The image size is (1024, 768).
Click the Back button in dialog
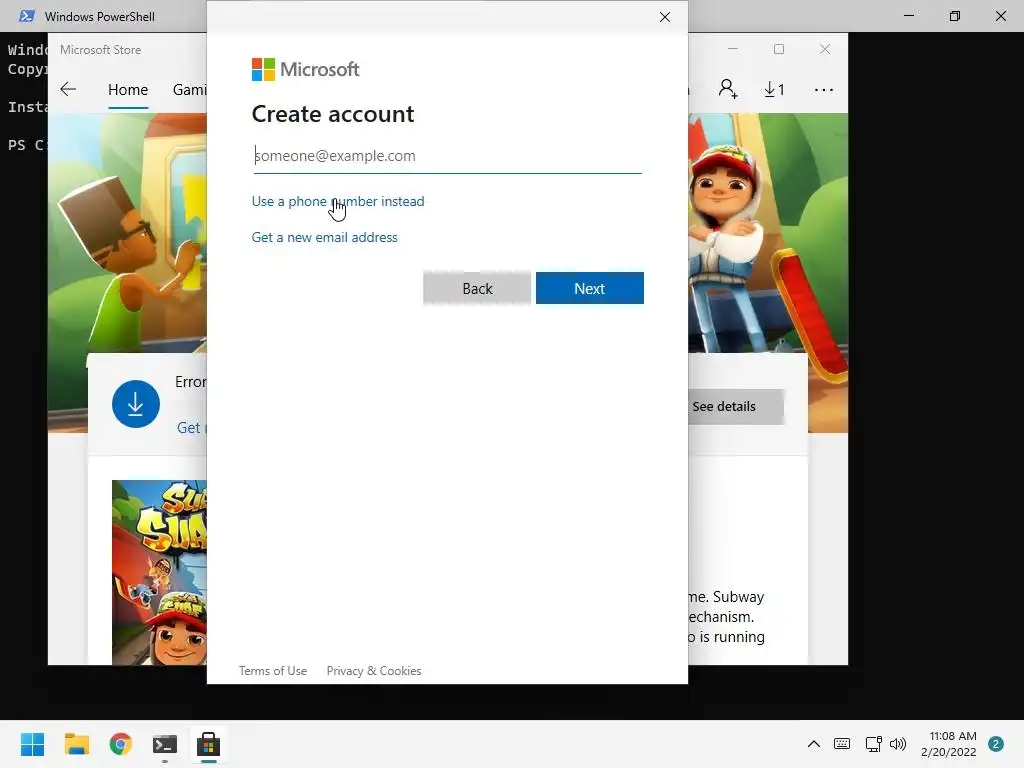[x=477, y=288]
